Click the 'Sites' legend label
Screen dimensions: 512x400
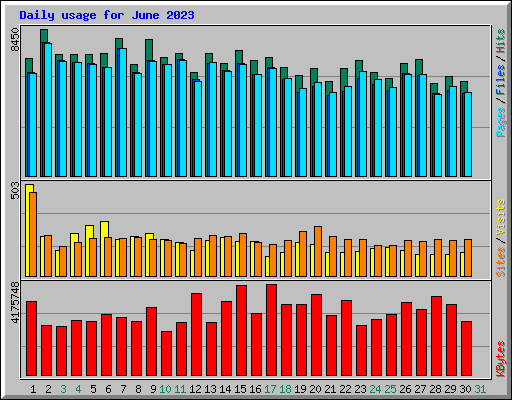pos(500,262)
